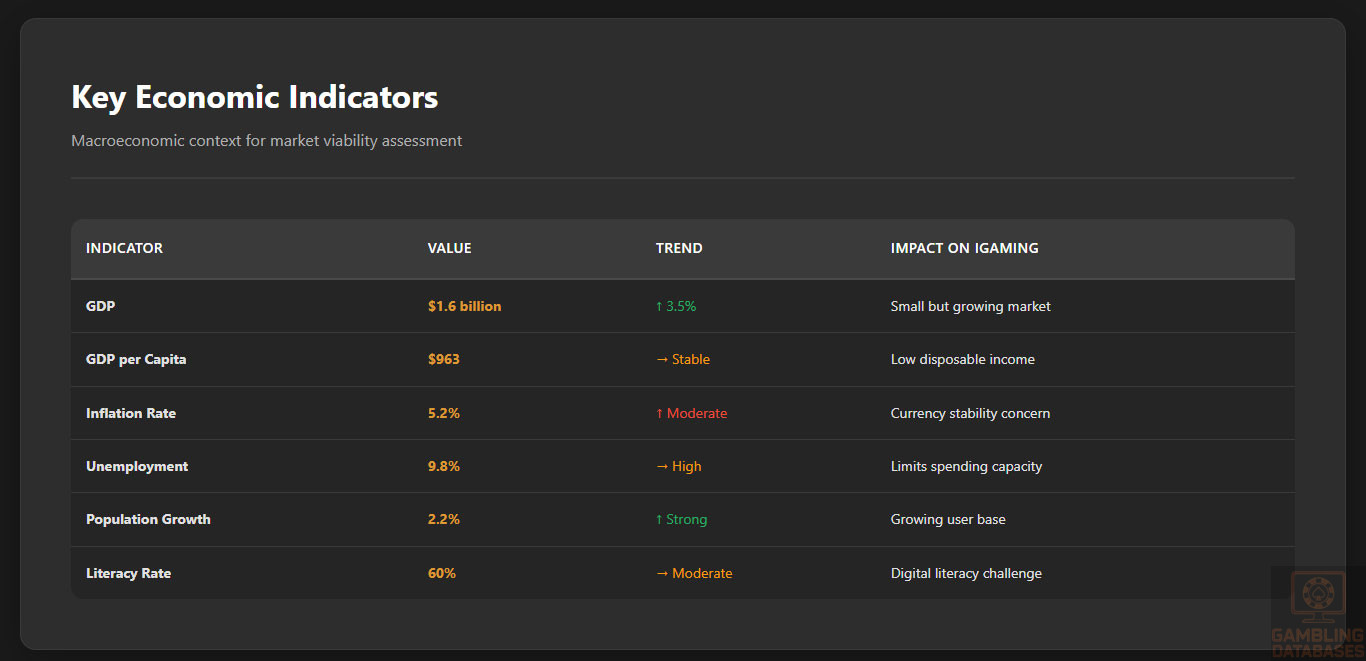Viewport: 1366px width, 661px height.
Task: Click the Value column header
Action: pyautogui.click(x=449, y=248)
